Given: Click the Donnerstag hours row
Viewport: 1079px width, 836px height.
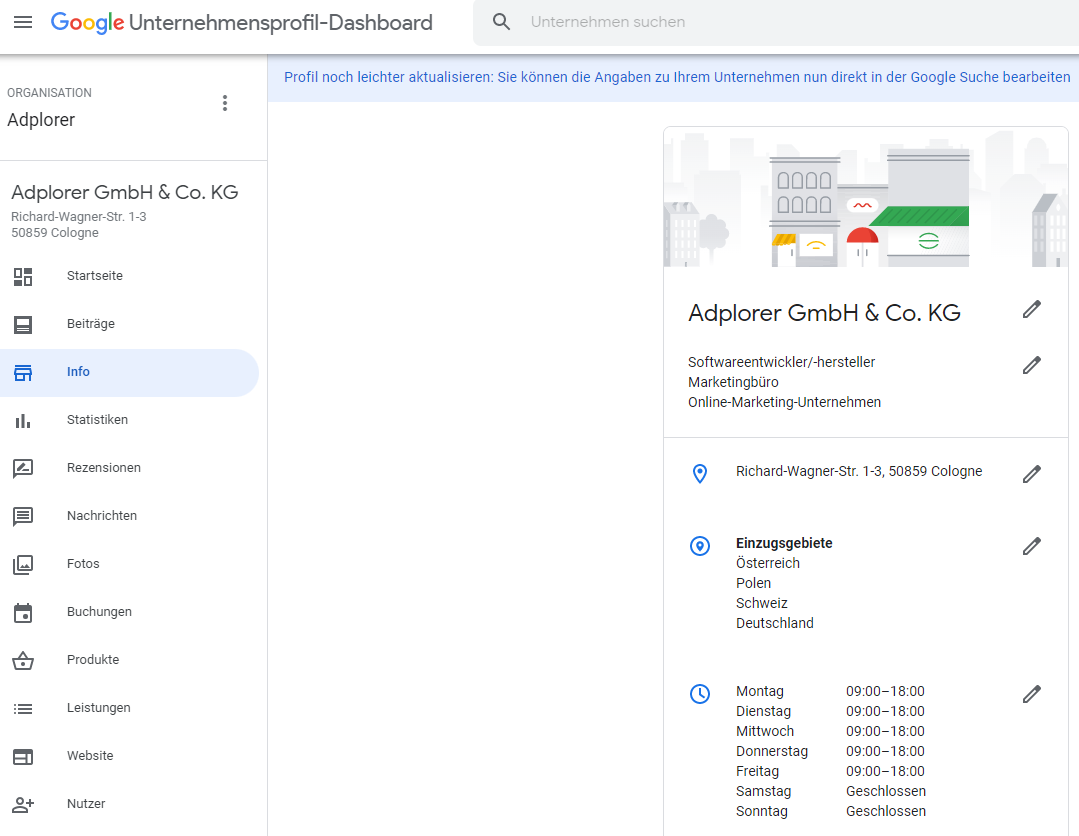Looking at the screenshot, I should tap(831, 751).
